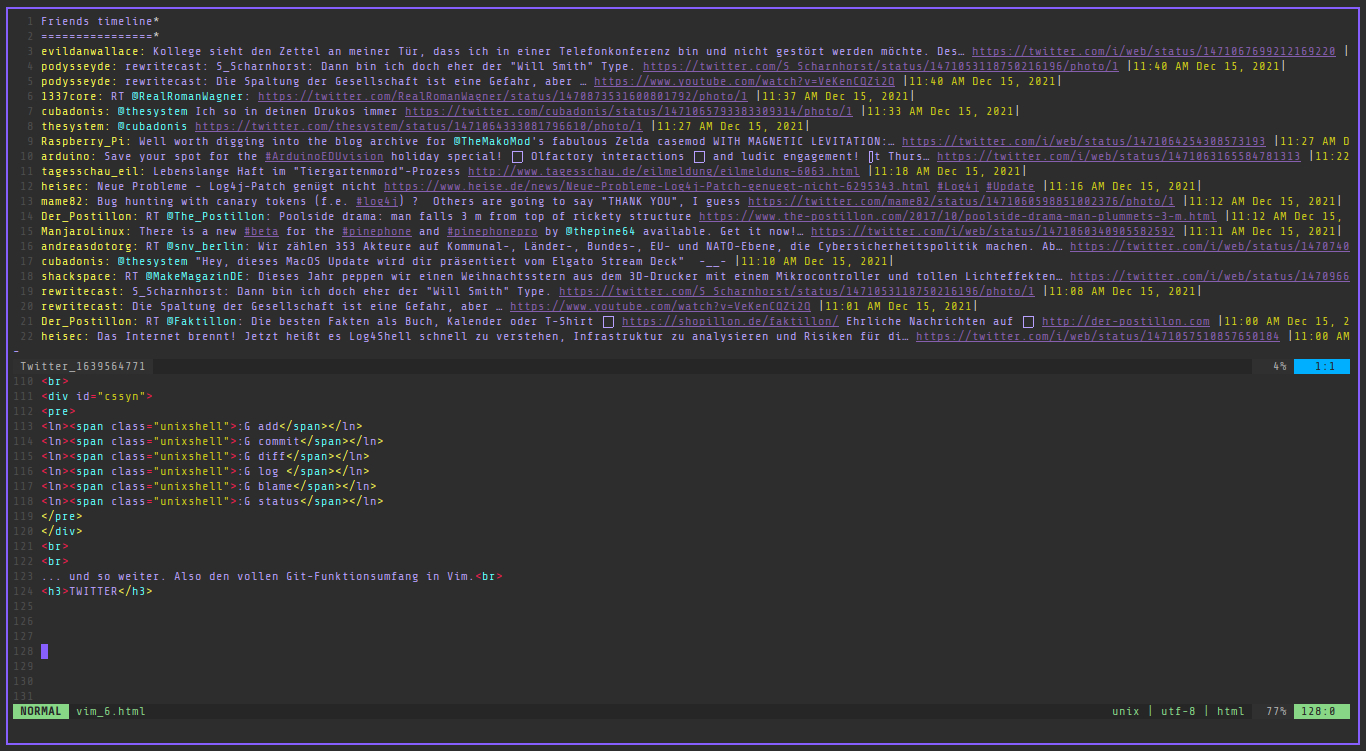Click the '11:37 AM Dec 15, 2021' timestamp
Screen dimensions: 1366x751
click(x=835, y=96)
